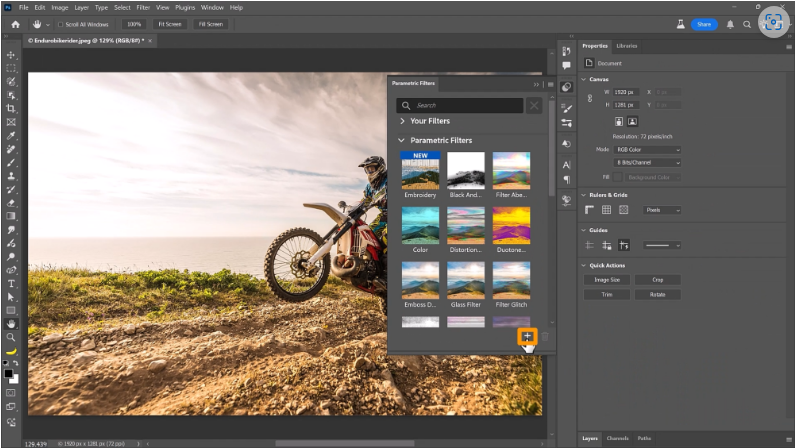The height and width of the screenshot is (448, 795).
Task: Collapse the Rulers & Grids section
Action: pyautogui.click(x=584, y=195)
